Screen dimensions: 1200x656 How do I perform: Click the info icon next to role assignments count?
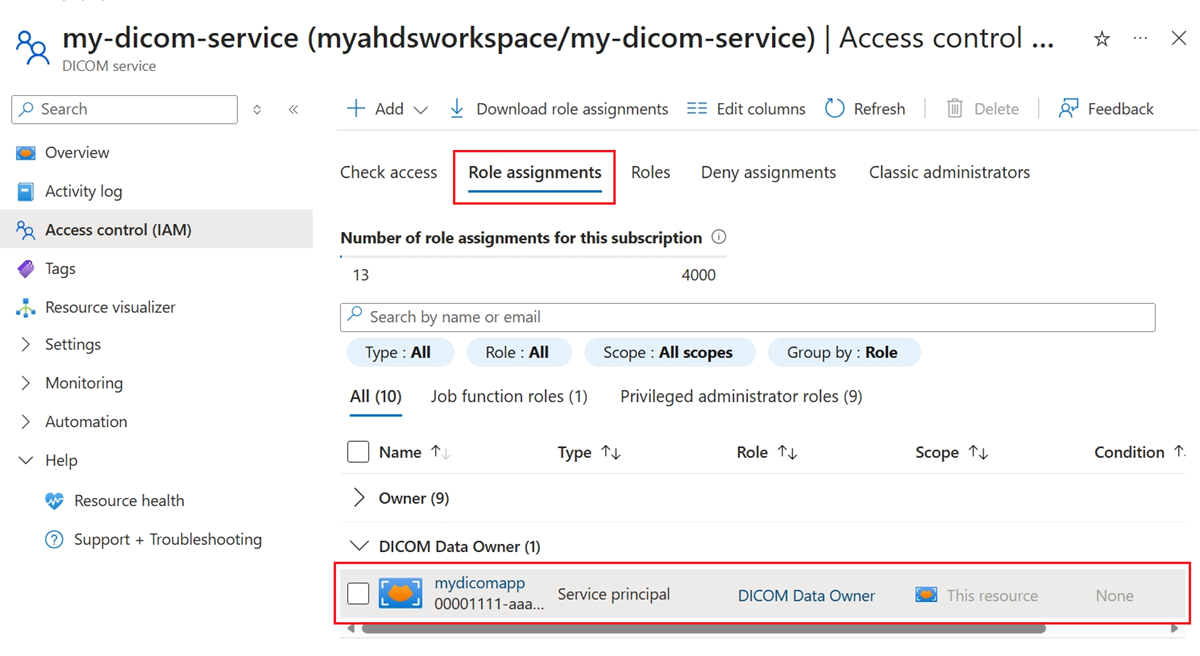[718, 237]
